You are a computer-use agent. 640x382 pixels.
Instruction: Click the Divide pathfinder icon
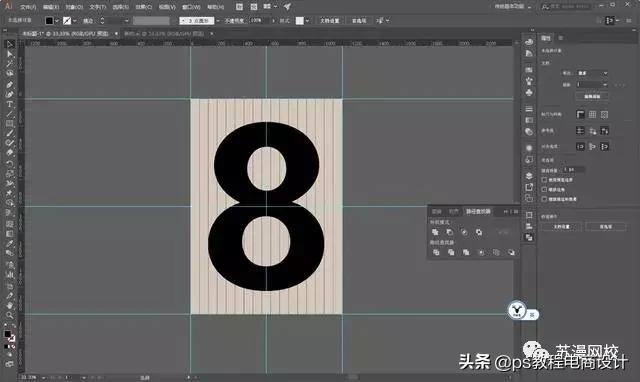pos(436,253)
